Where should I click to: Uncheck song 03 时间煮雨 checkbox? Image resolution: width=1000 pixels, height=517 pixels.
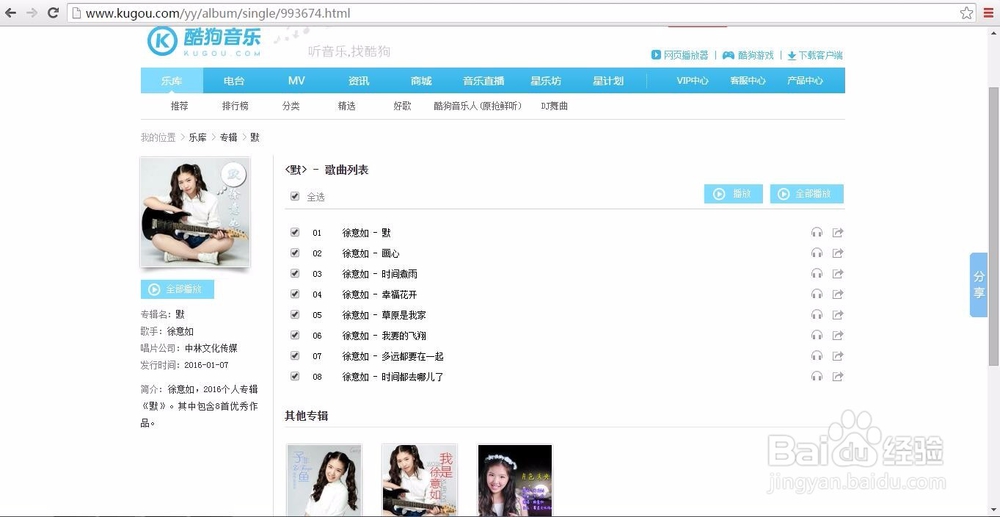(295, 273)
